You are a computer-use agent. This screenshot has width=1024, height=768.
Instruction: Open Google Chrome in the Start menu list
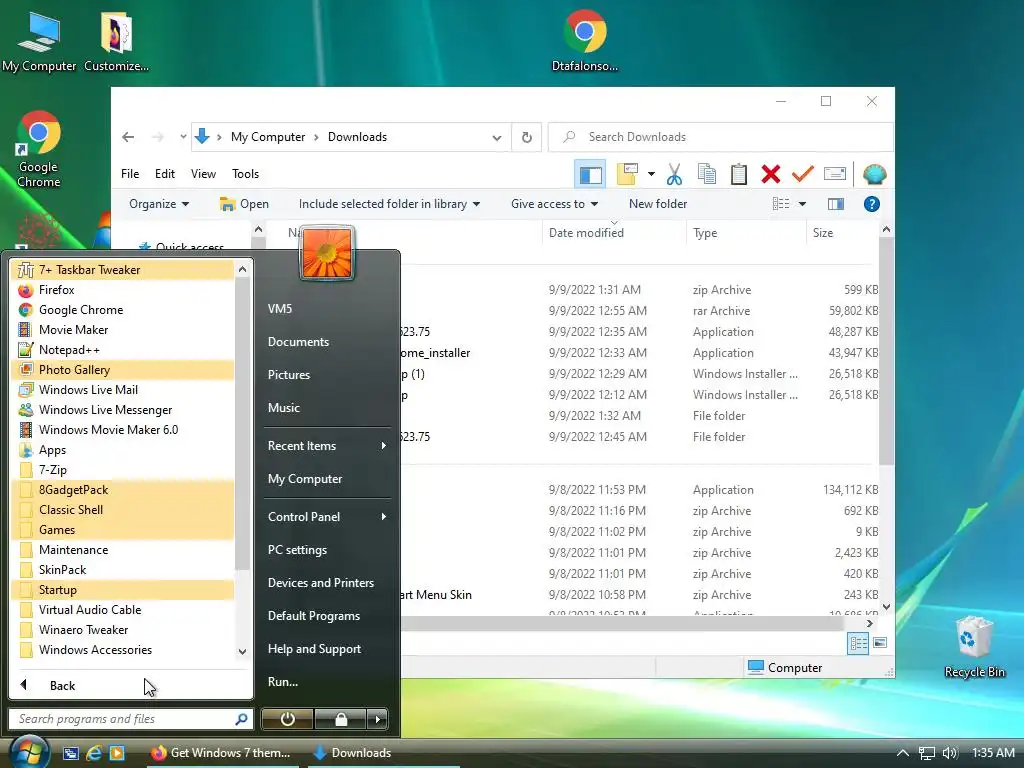click(123, 310)
